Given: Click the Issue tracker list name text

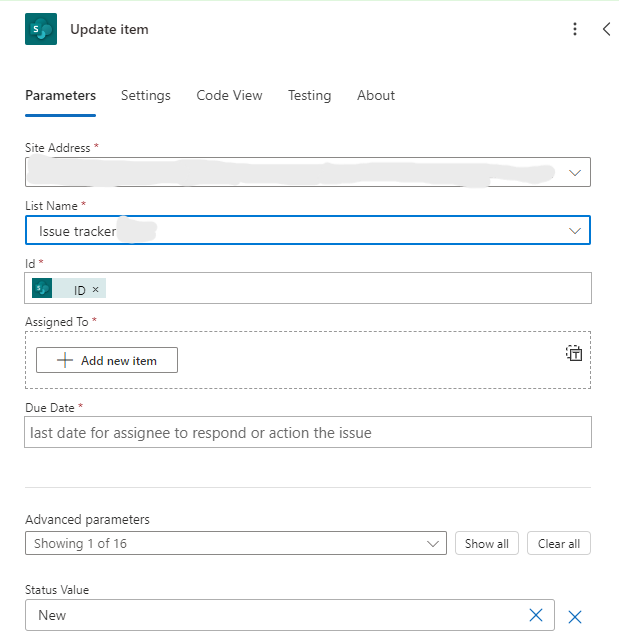Looking at the screenshot, I should 77,231.
